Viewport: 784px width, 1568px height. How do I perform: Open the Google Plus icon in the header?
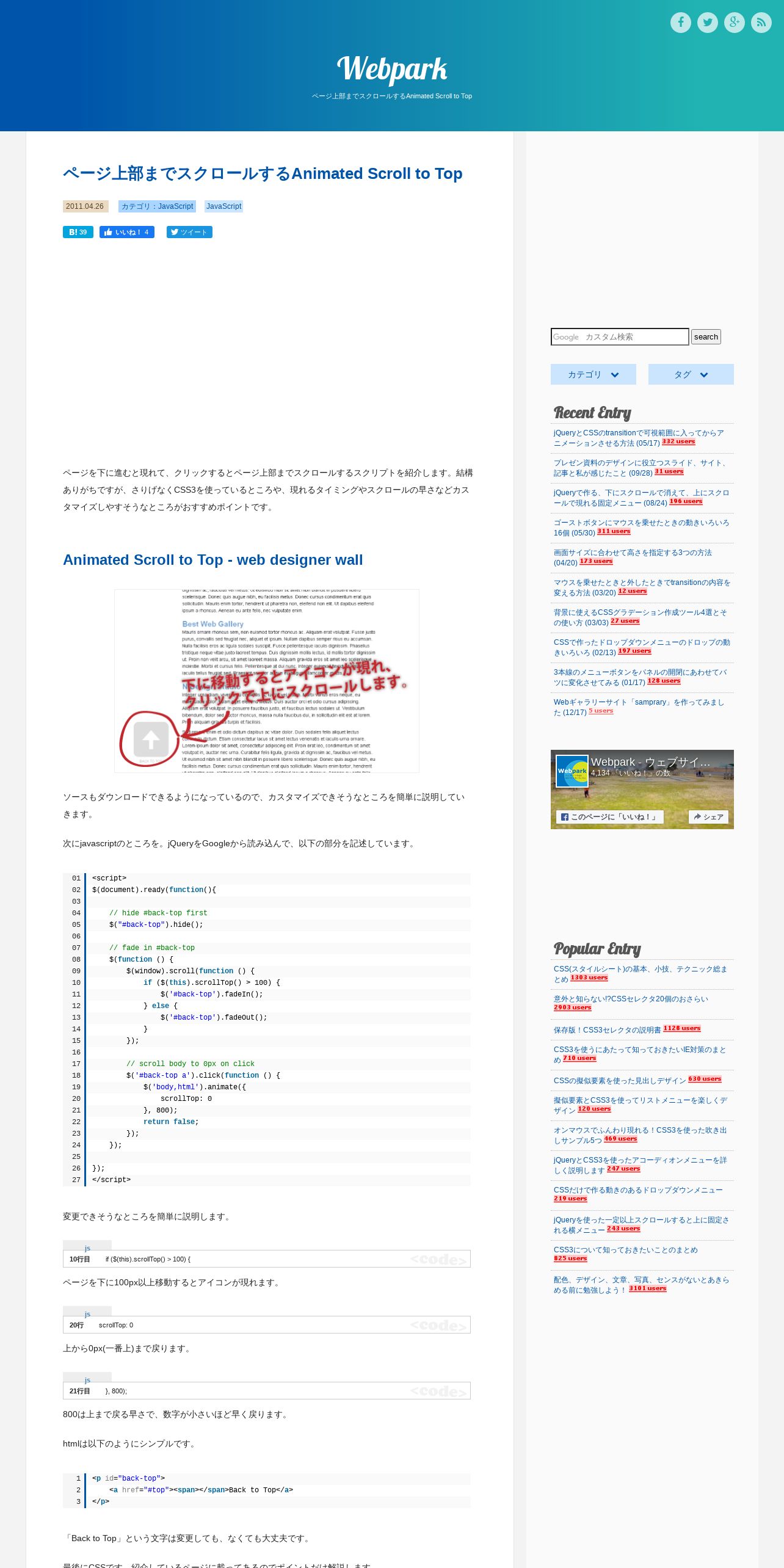point(735,23)
